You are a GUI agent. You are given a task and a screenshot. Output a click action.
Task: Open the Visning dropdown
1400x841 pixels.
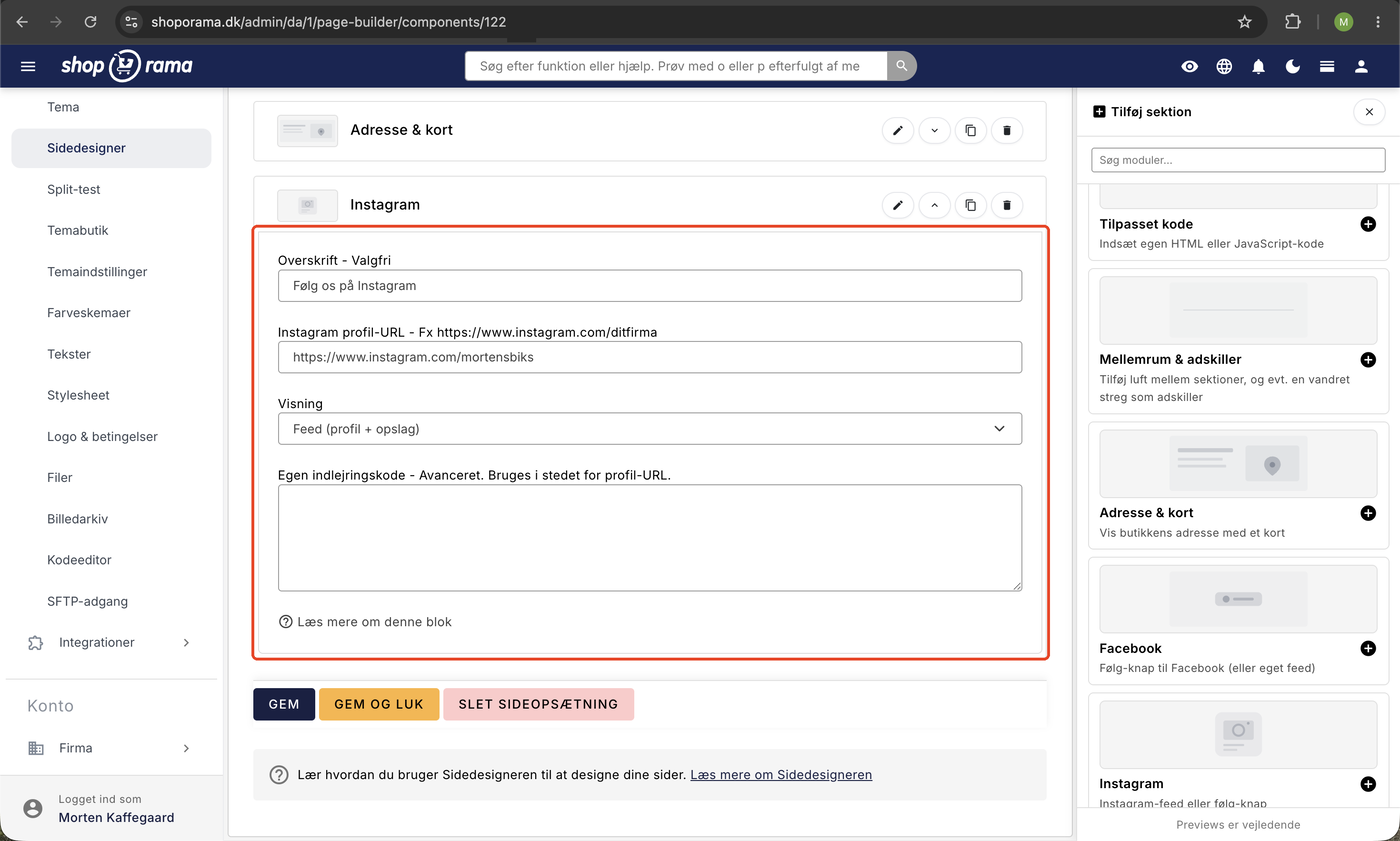650,428
